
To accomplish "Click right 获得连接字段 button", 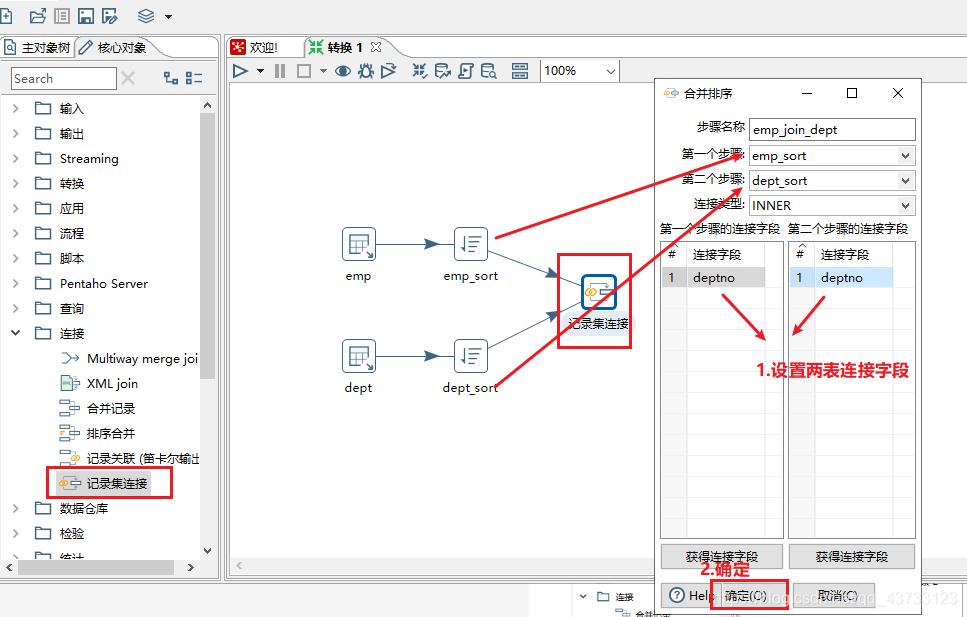I will pyautogui.click(x=852, y=557).
